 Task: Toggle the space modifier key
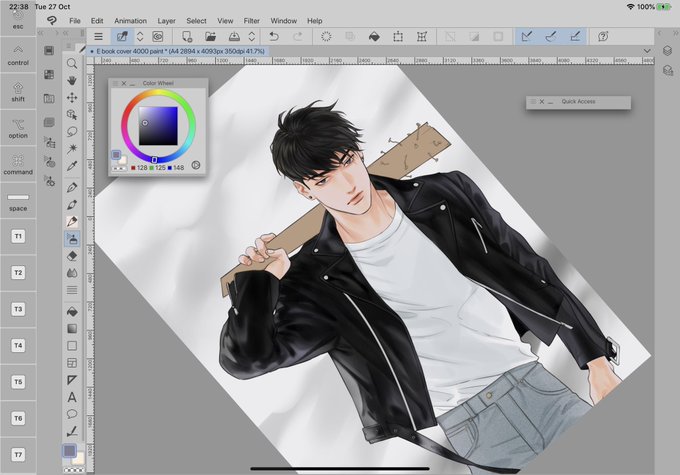[18, 201]
